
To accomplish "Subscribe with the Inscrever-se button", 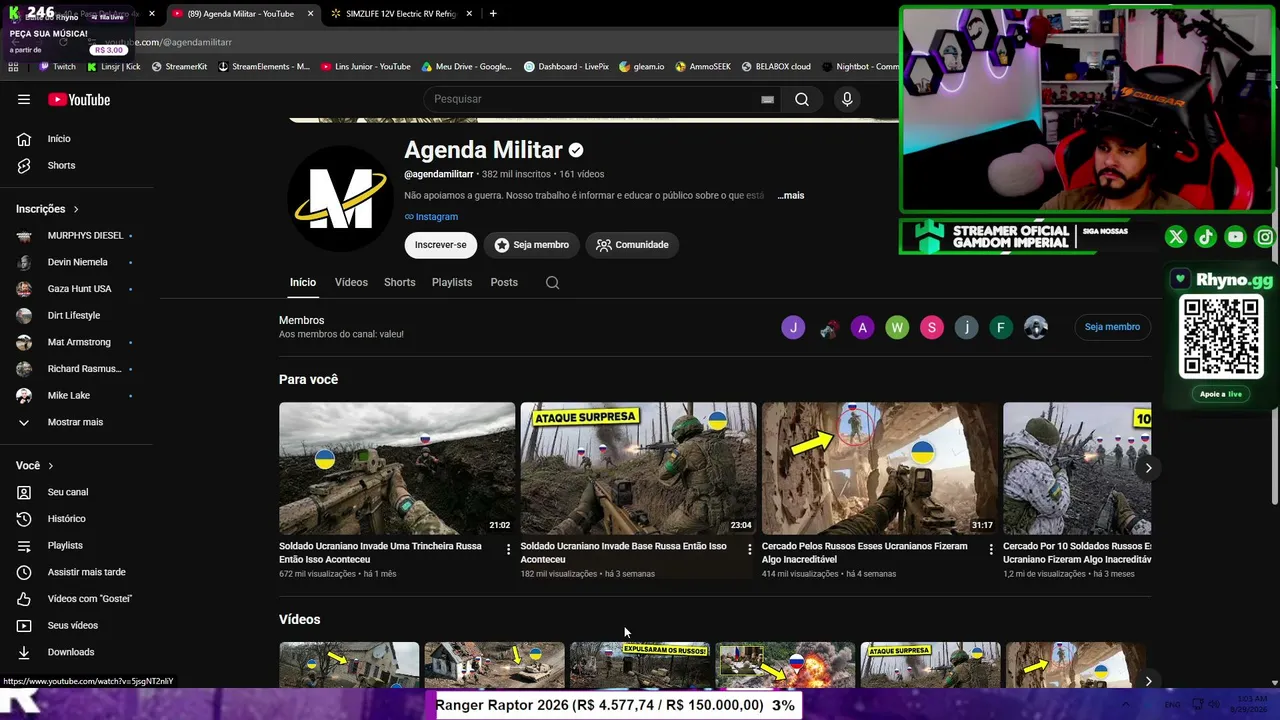I will (441, 245).
